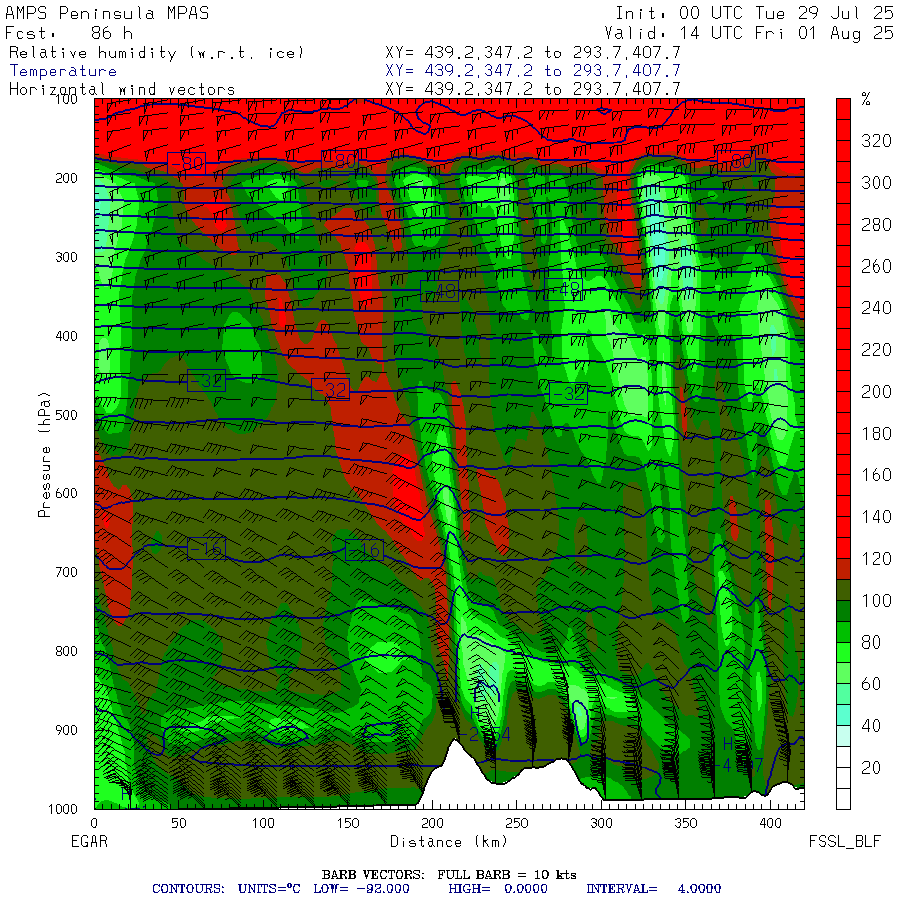Screen dimensions: 900x900
Task: Click the 150 tick on the distance axis
Action: point(348,823)
